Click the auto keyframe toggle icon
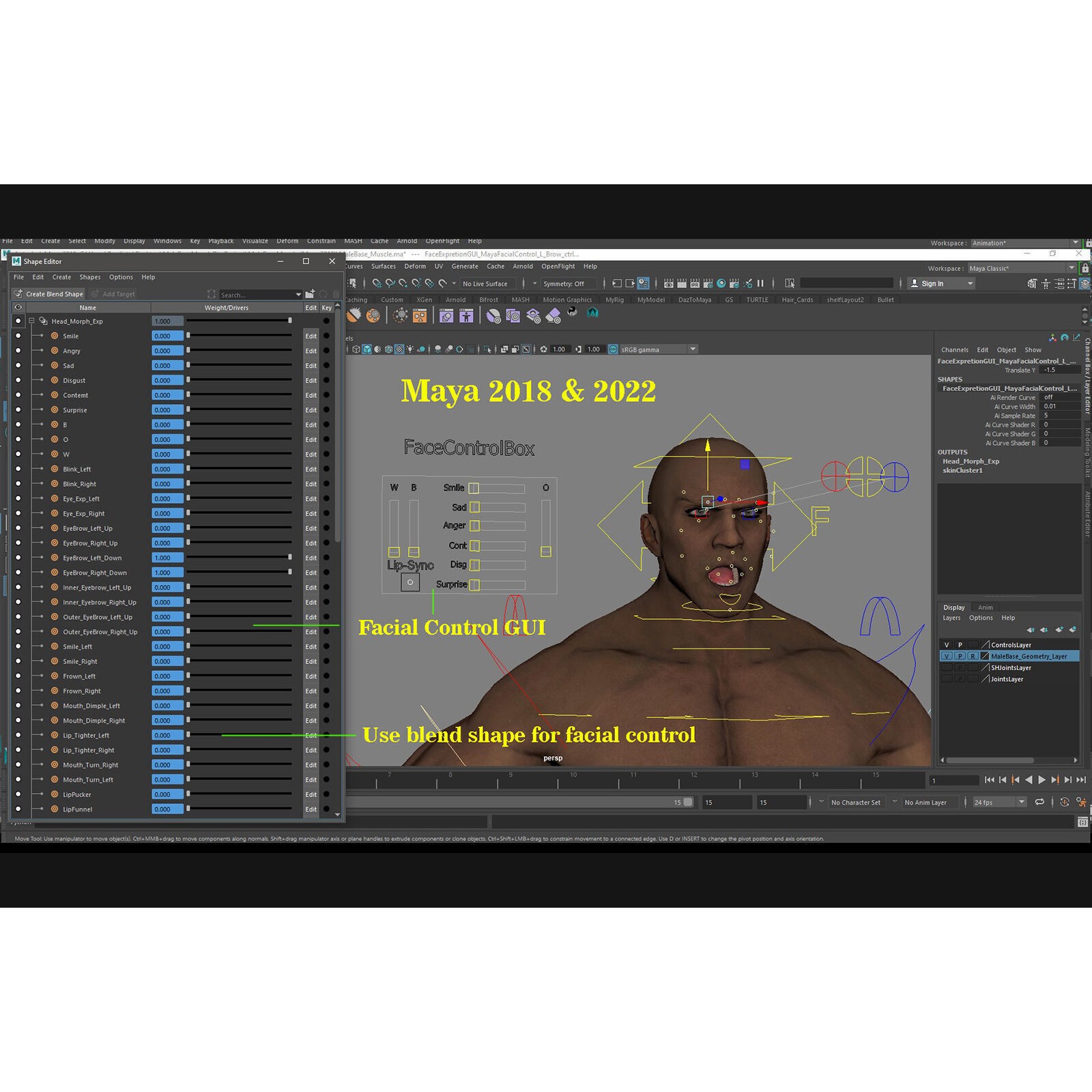The height and width of the screenshot is (1092, 1092). point(1065,802)
